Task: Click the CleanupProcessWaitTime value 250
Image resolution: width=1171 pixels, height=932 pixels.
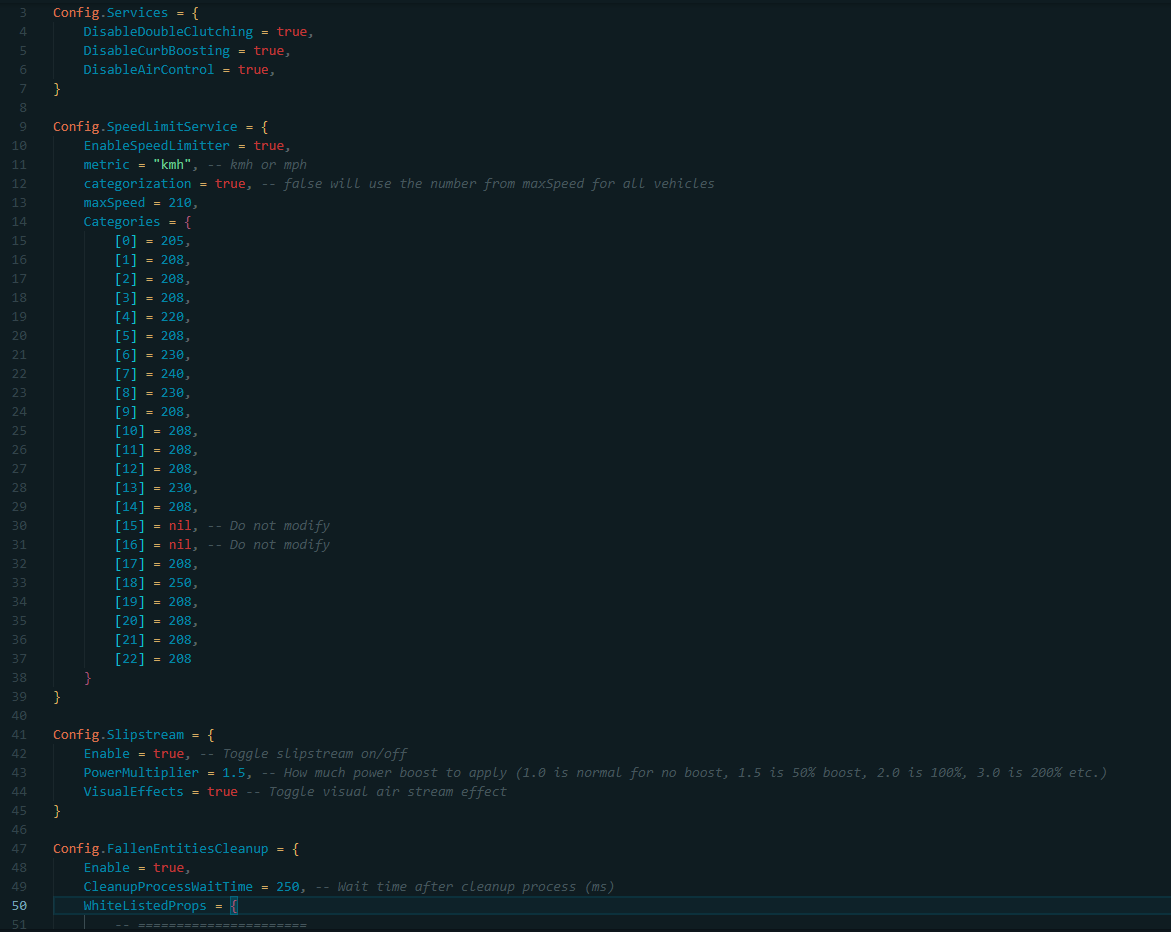Action: tap(286, 887)
